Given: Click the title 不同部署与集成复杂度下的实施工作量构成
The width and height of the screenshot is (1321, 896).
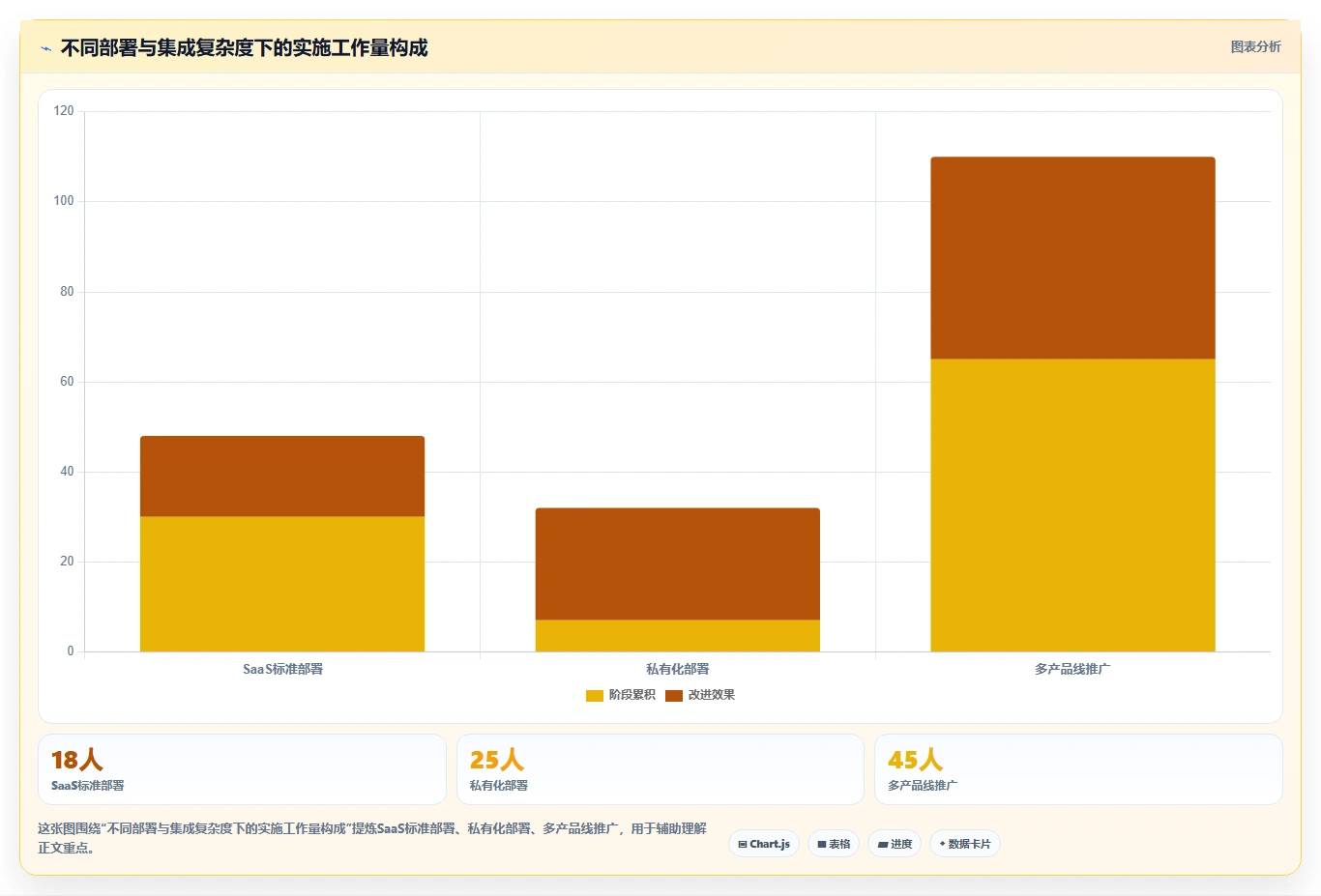Looking at the screenshot, I should pos(244,48).
